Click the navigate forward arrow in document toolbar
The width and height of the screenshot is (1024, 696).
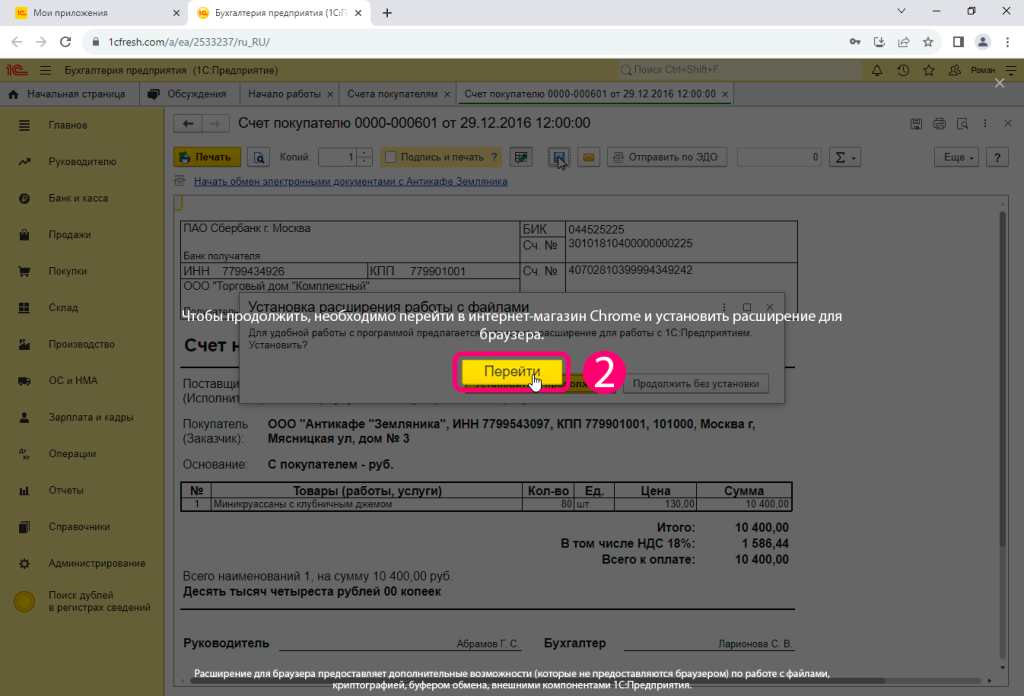(x=216, y=123)
